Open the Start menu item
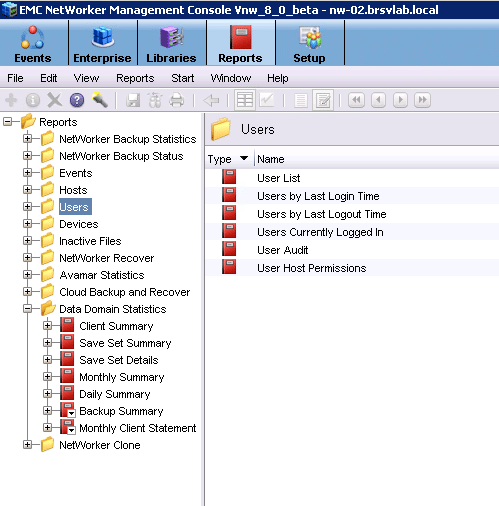 tap(183, 78)
